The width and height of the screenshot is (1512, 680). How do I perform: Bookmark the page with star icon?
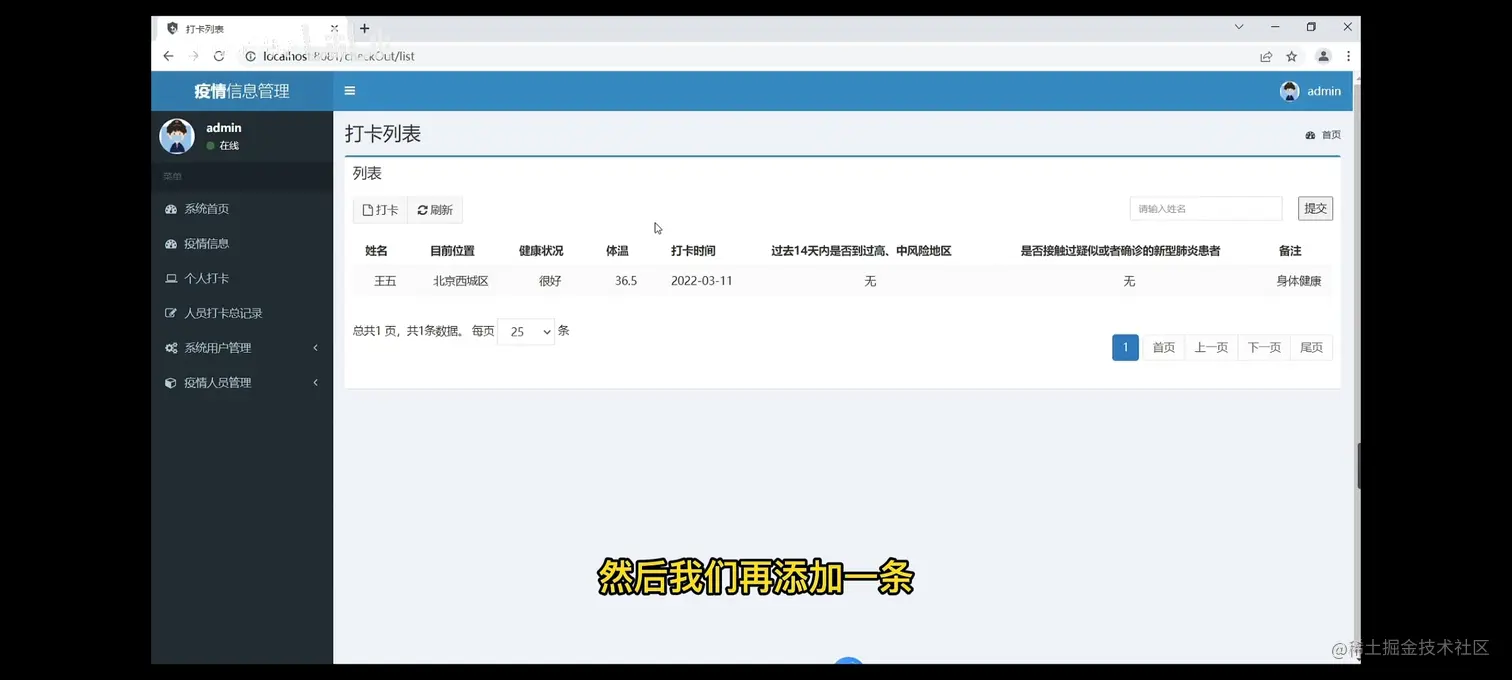1291,57
